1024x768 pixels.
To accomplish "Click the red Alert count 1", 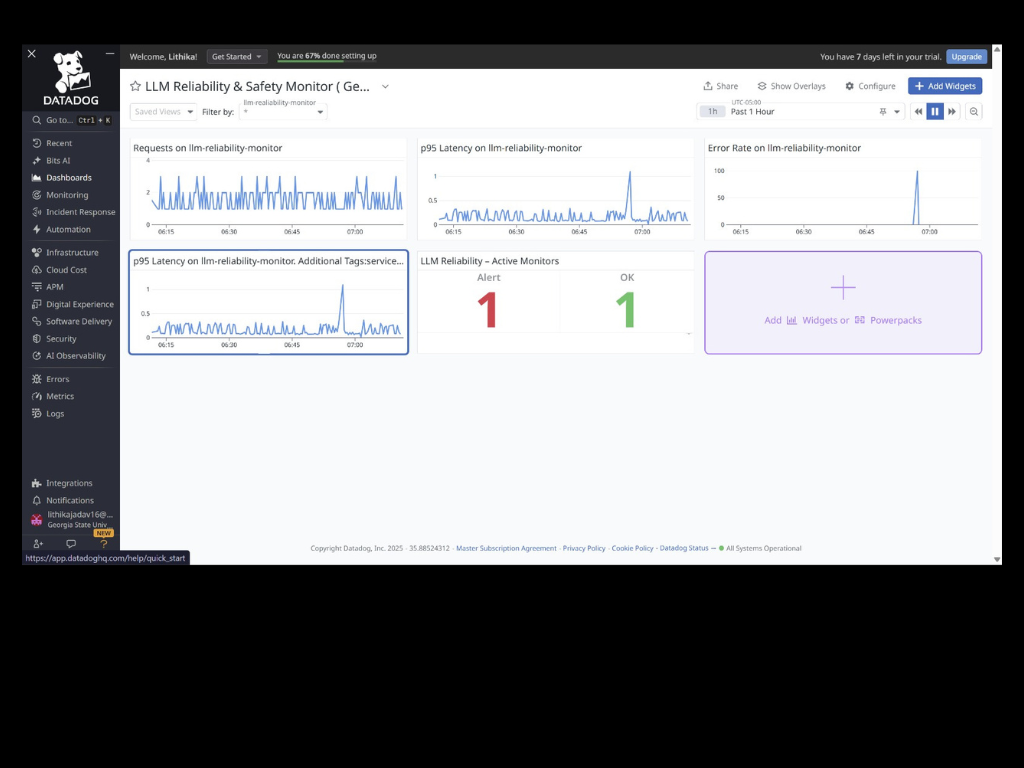I will (488, 310).
